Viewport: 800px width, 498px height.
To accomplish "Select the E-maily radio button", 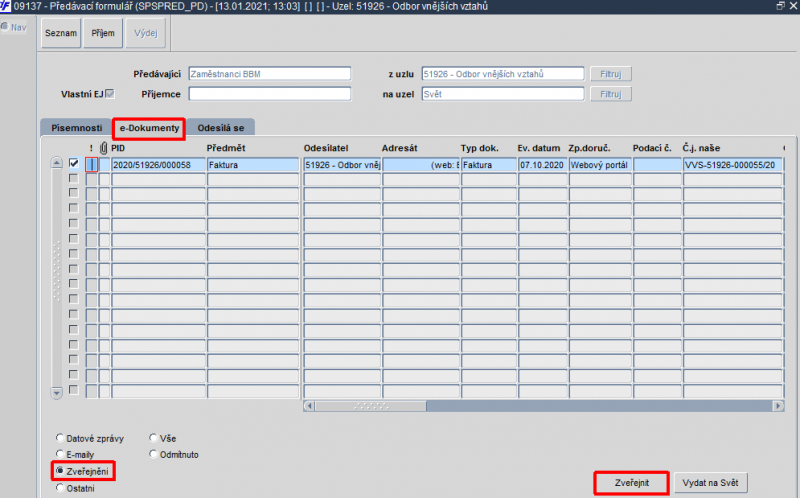I will [x=60, y=454].
